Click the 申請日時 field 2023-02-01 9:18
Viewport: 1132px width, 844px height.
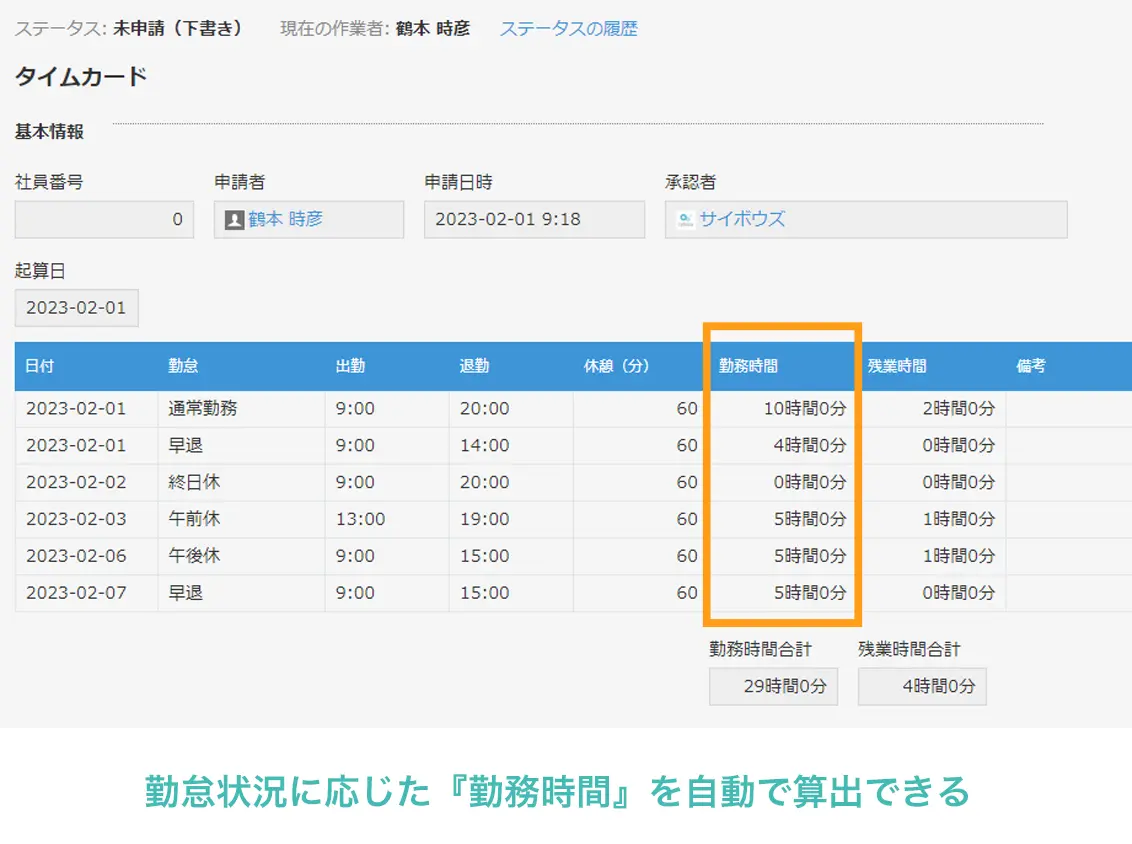(x=533, y=220)
